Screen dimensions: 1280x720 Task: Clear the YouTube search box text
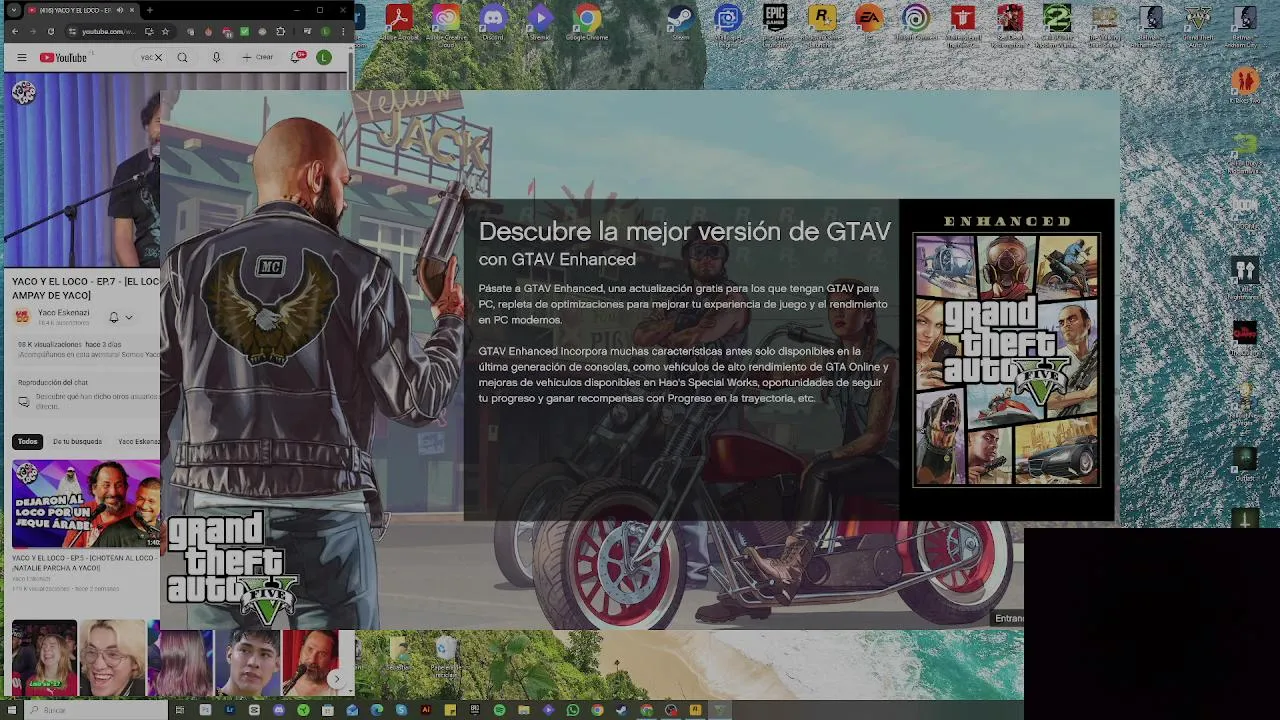pyautogui.click(x=158, y=58)
